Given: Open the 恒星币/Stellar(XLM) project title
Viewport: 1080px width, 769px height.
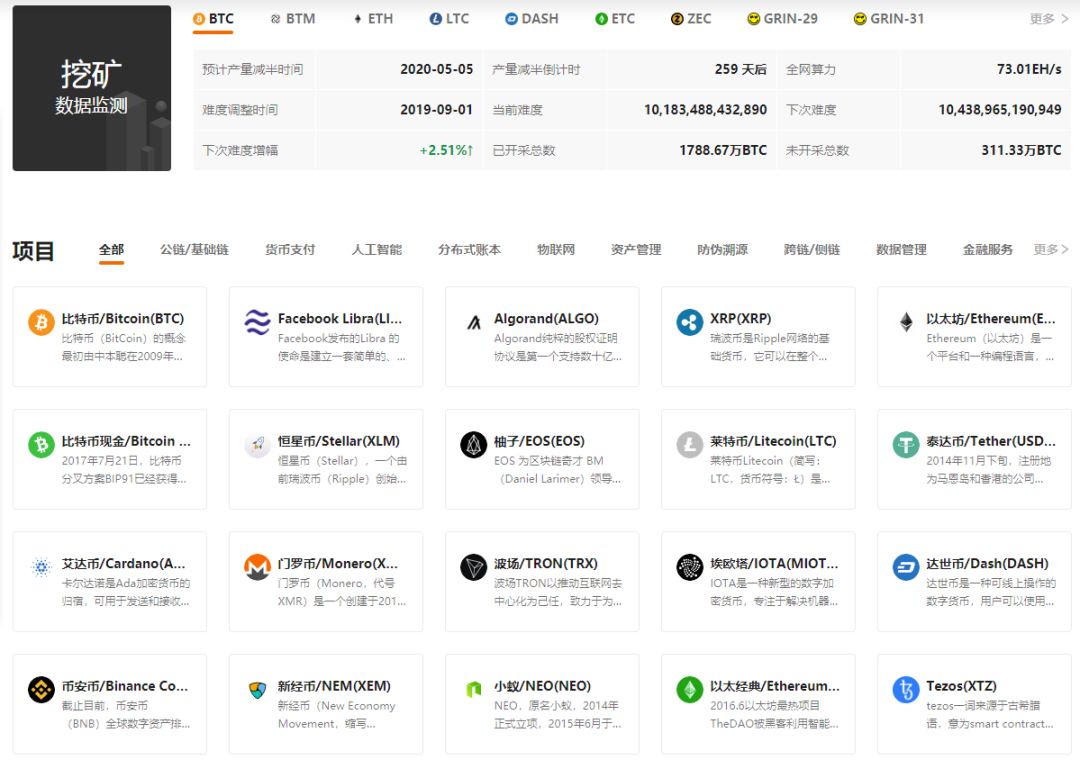Looking at the screenshot, I should pyautogui.click(x=338, y=441).
